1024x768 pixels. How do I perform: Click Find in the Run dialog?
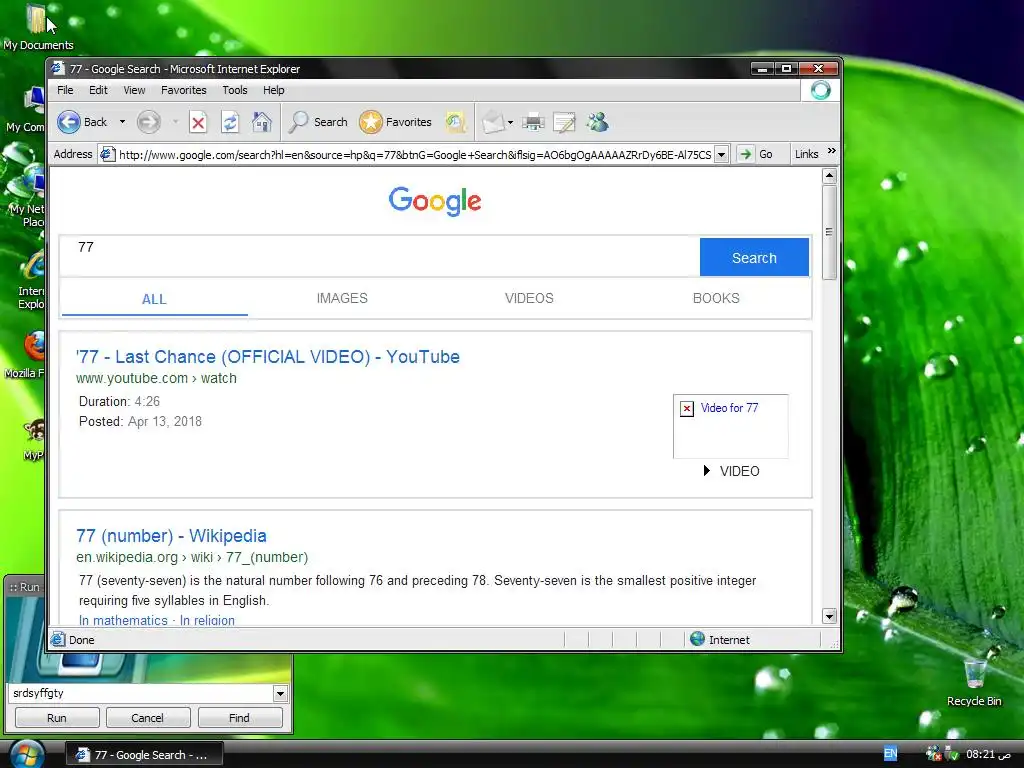[x=239, y=718]
